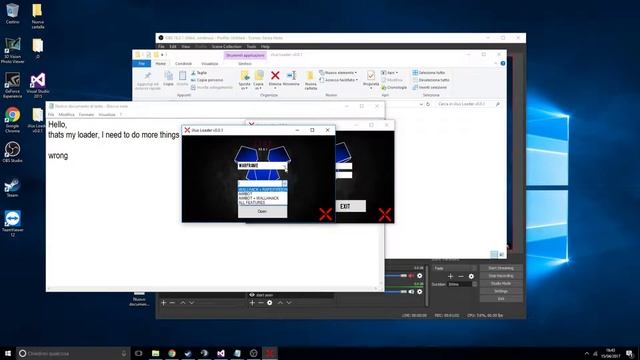Click Nuova cartella icon in Explorer ribbon
This screenshot has width=640, height=360.
click(310, 76)
